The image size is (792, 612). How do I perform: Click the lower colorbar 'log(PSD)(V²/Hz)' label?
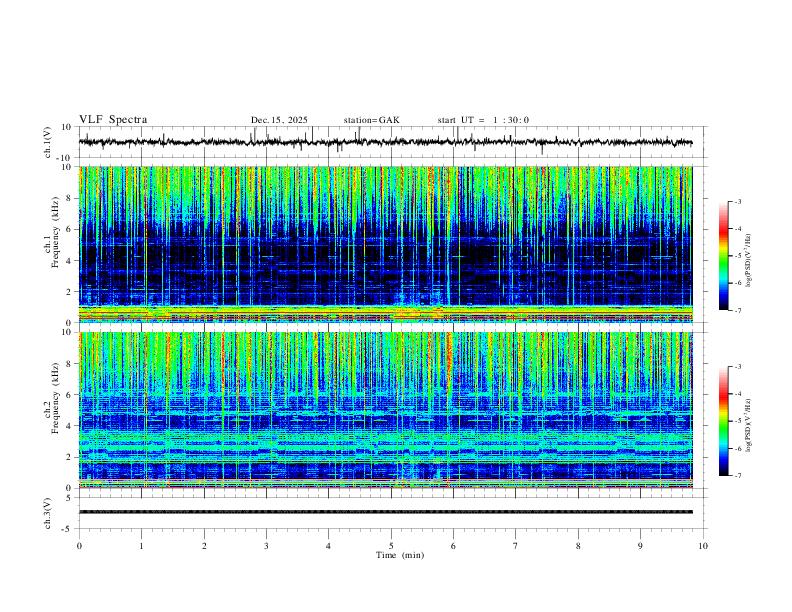coord(749,425)
